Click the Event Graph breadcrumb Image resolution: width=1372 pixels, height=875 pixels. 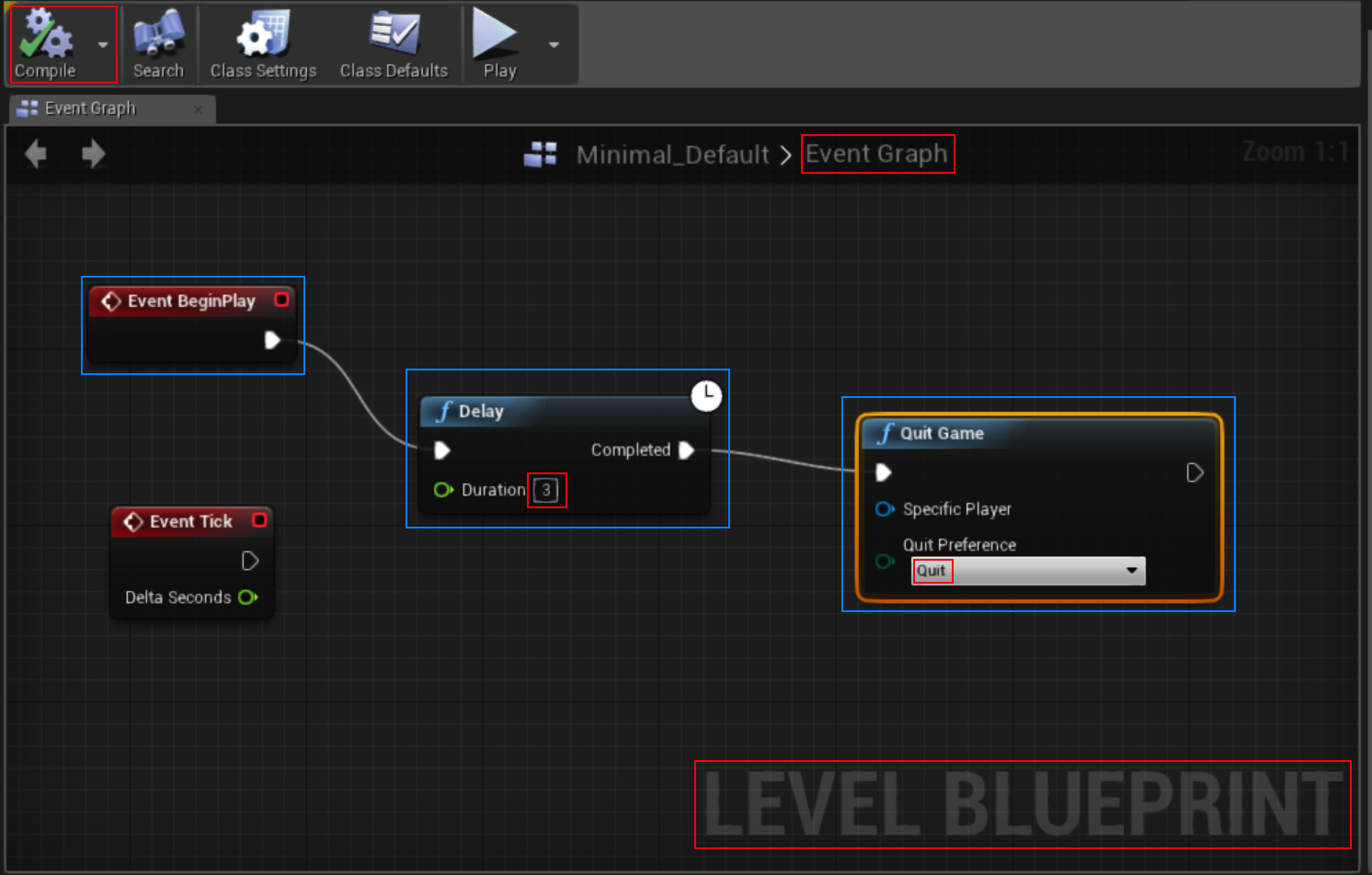click(876, 153)
